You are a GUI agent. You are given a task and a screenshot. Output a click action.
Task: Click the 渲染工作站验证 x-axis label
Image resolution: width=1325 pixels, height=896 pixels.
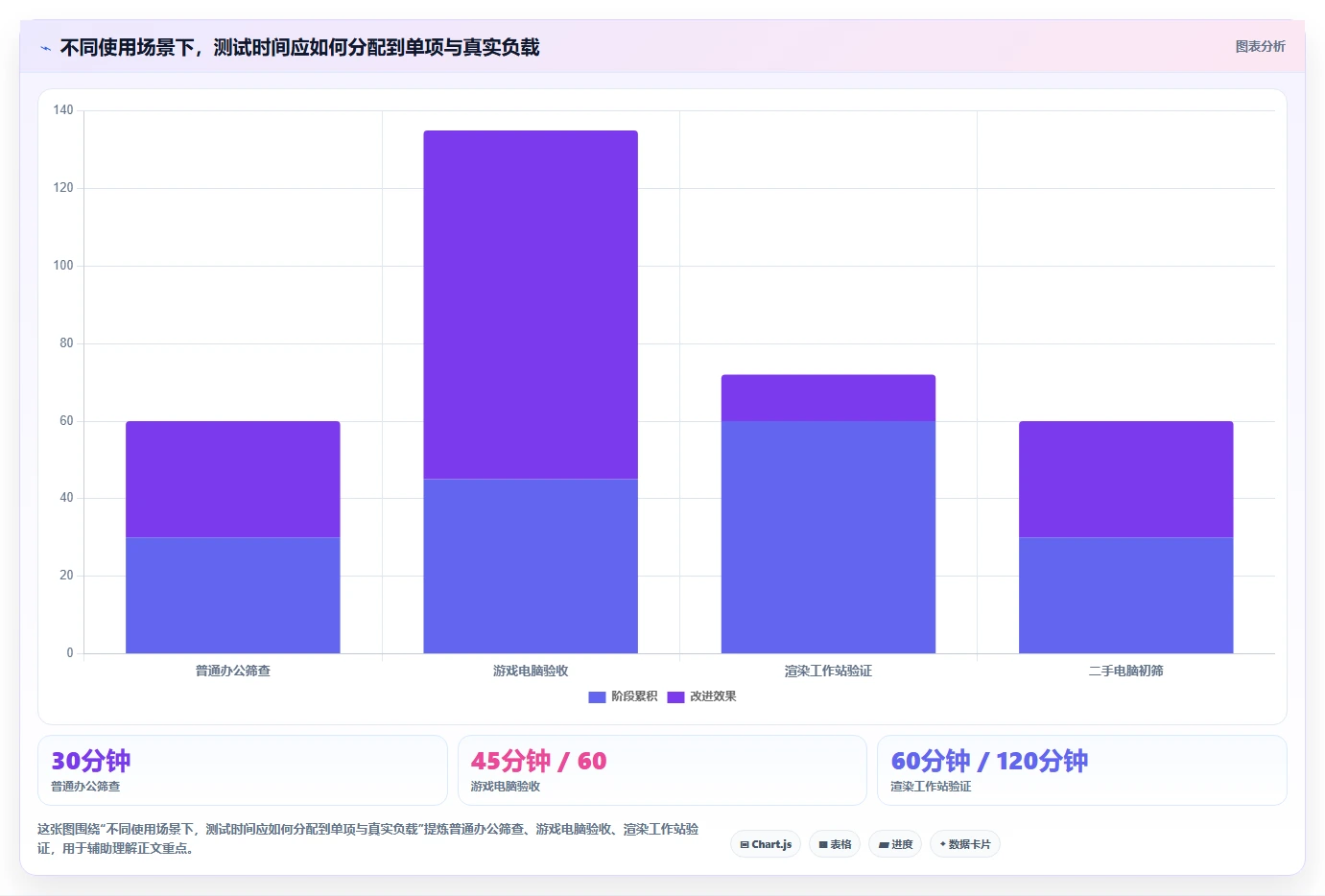pos(828,671)
